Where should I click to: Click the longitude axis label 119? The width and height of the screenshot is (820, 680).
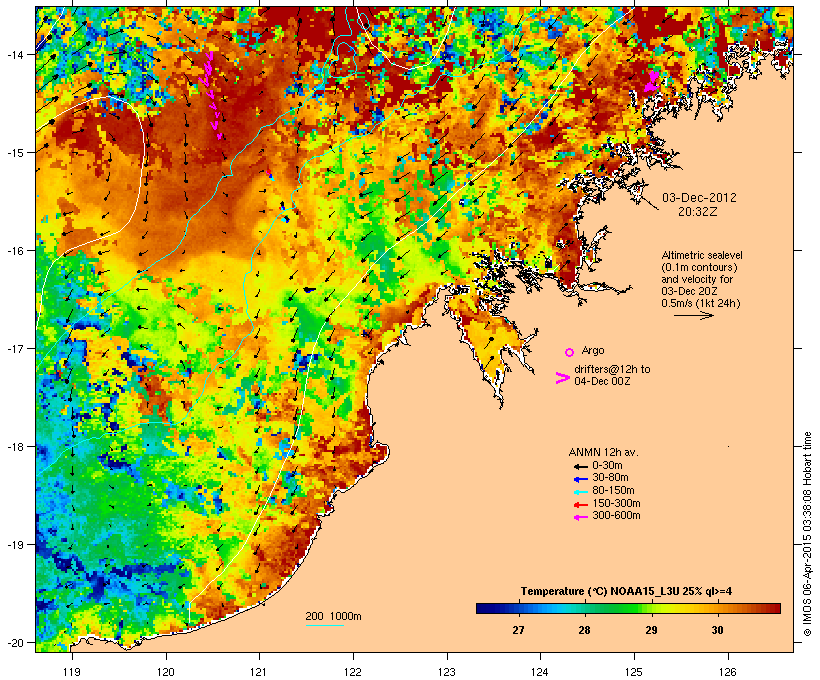72,672
